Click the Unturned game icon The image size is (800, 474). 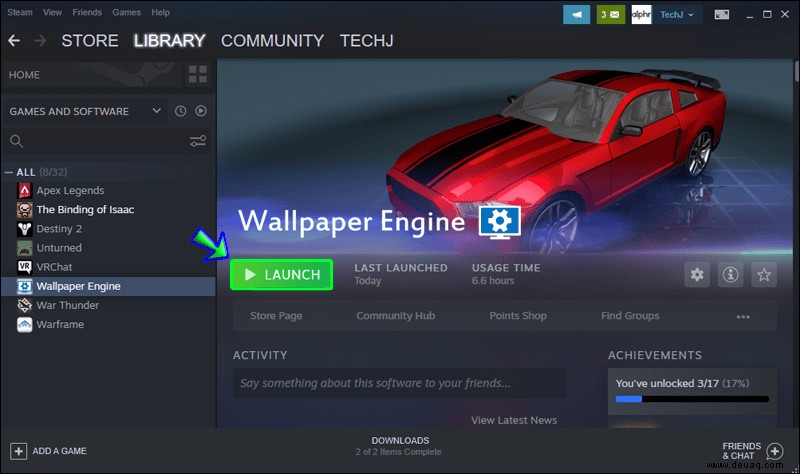[x=24, y=248]
